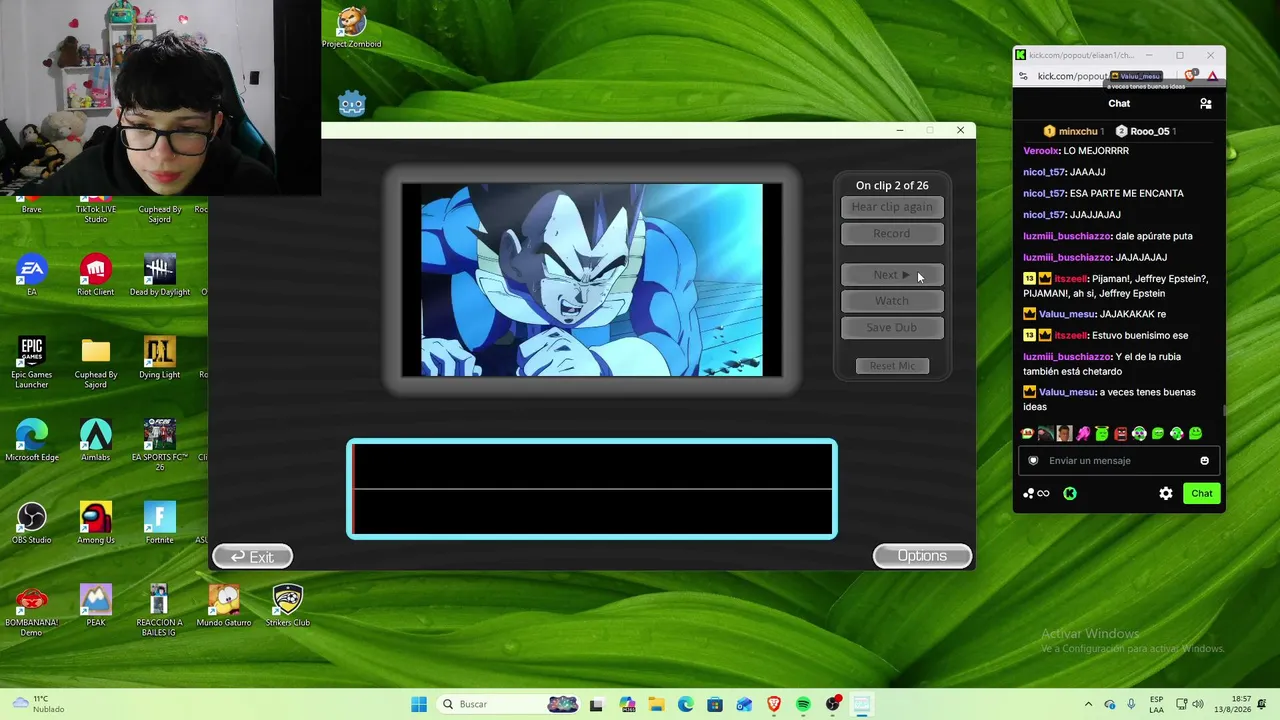Launch the Among Us shortcut
Screen dimensions: 1280x720
point(96,523)
